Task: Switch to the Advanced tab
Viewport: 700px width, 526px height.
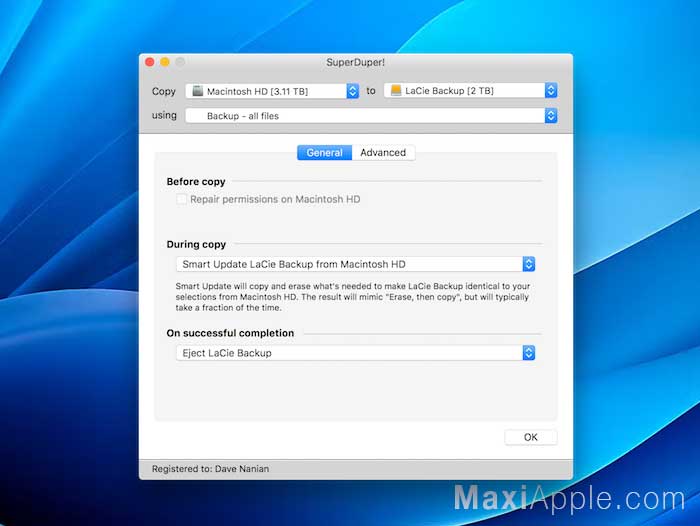Action: pyautogui.click(x=383, y=152)
